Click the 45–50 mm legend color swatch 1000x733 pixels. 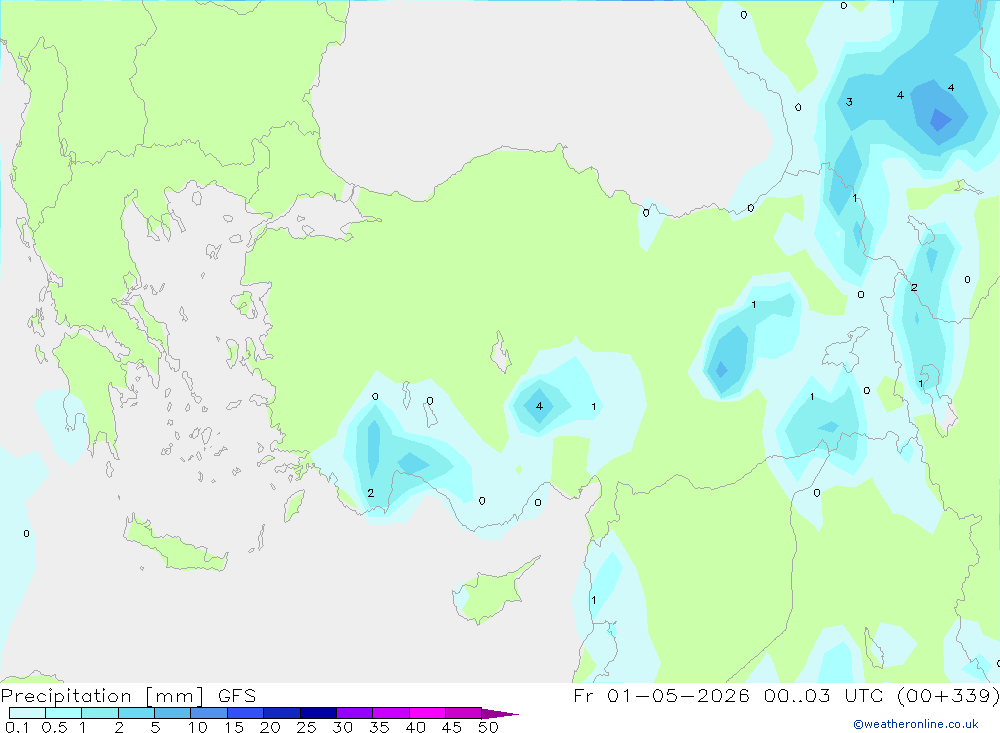(464, 713)
